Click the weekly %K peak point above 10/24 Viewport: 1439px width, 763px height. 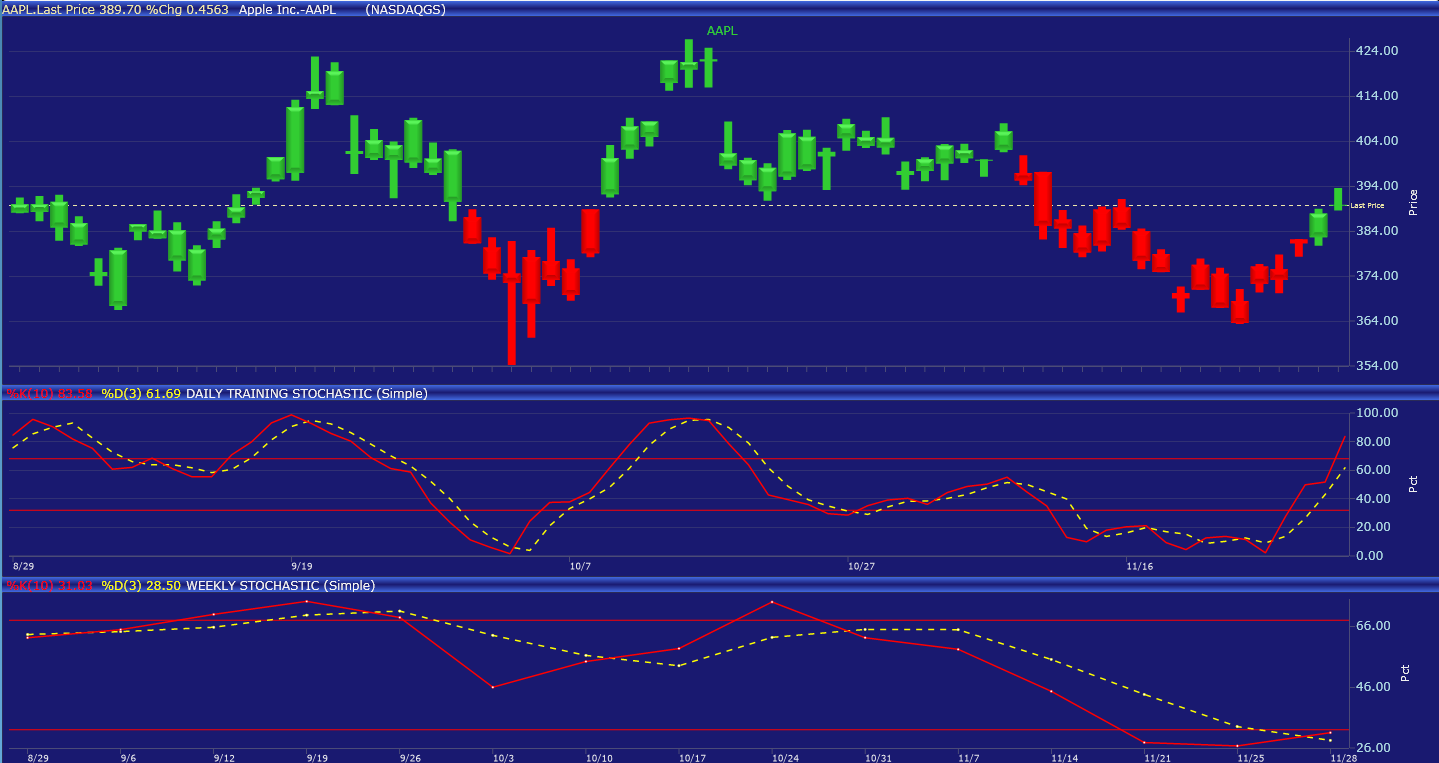tap(772, 602)
